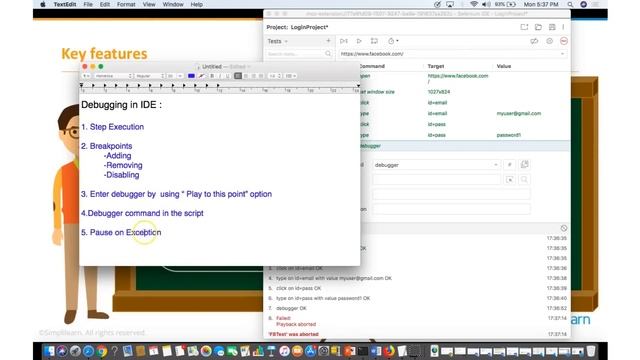Viewport: 640px width, 360px height.
Task: Open the Help menu
Action: [x=197, y=4]
